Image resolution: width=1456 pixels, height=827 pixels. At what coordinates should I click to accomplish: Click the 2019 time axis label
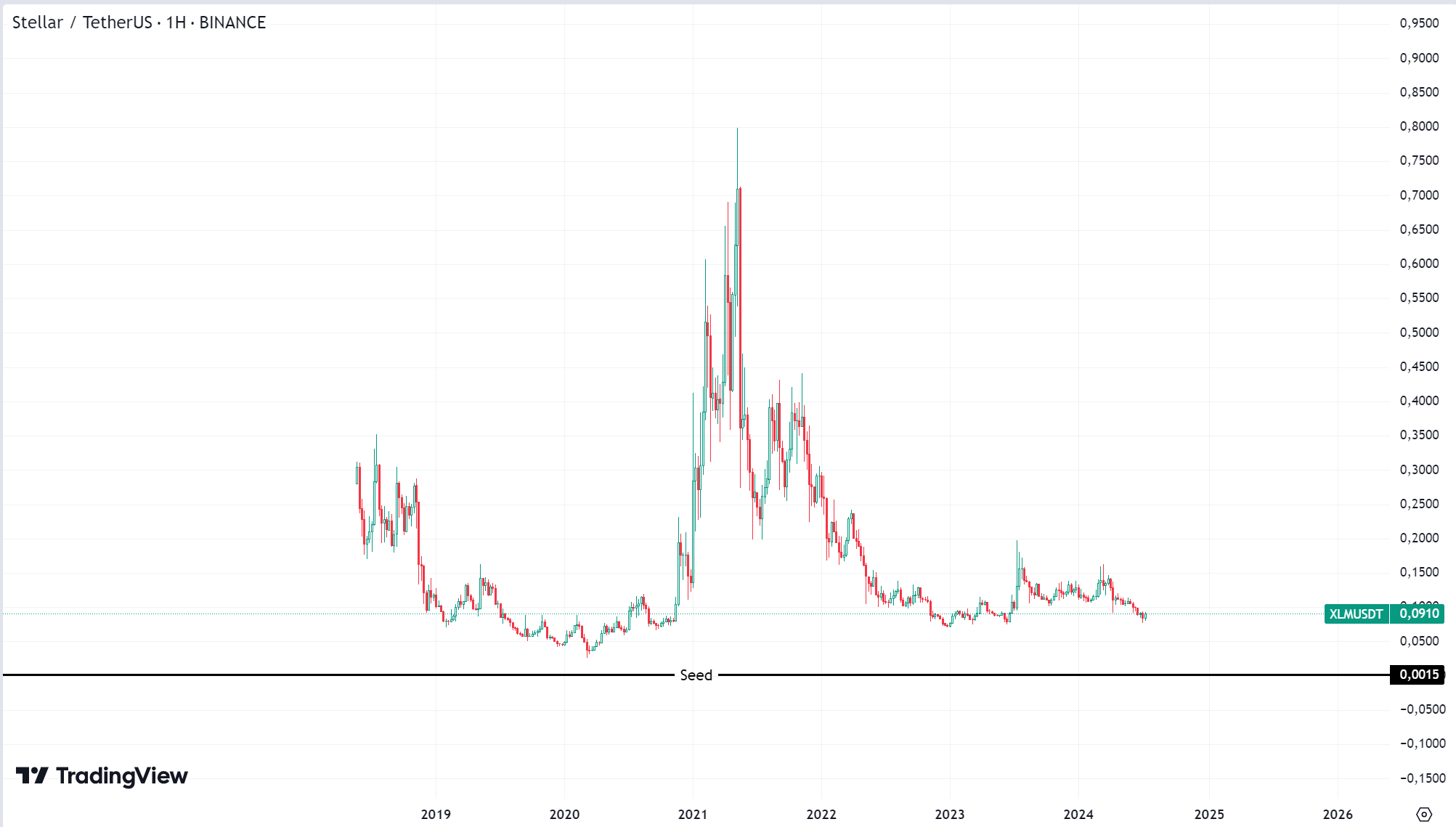(x=436, y=815)
